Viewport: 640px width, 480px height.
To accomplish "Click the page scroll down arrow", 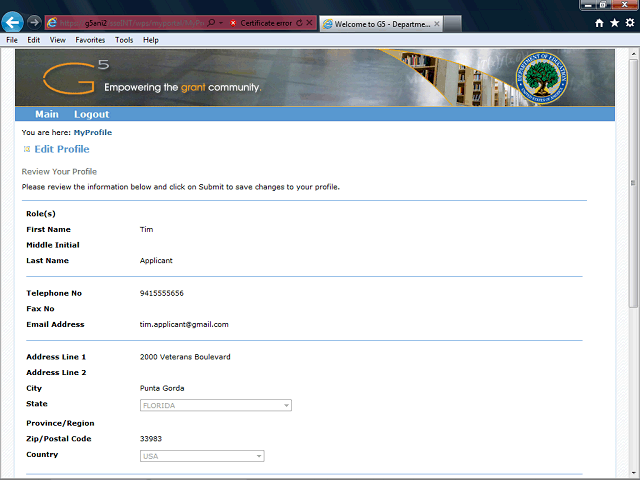I will (633, 473).
